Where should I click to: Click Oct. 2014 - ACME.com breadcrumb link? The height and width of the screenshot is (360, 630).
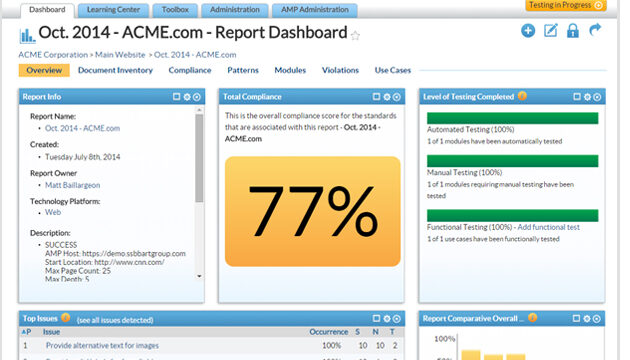(195, 55)
